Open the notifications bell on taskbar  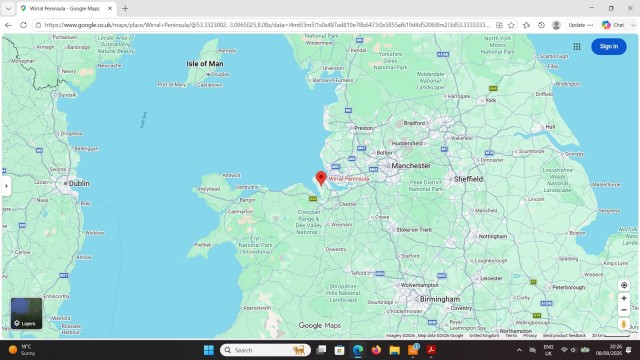point(629,350)
